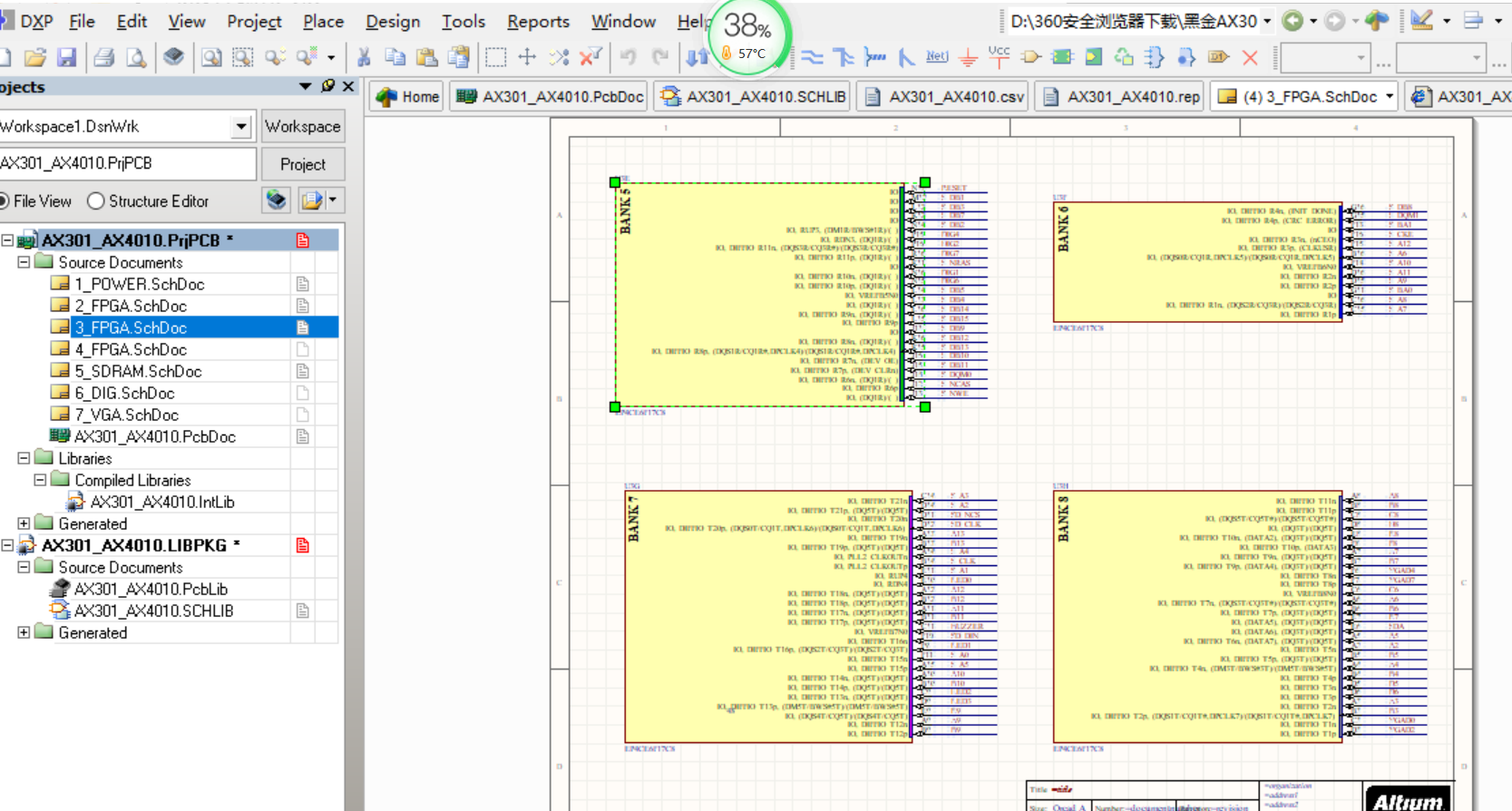Open the Reports menu
Viewport: 1512px width, 811px height.
538,21
